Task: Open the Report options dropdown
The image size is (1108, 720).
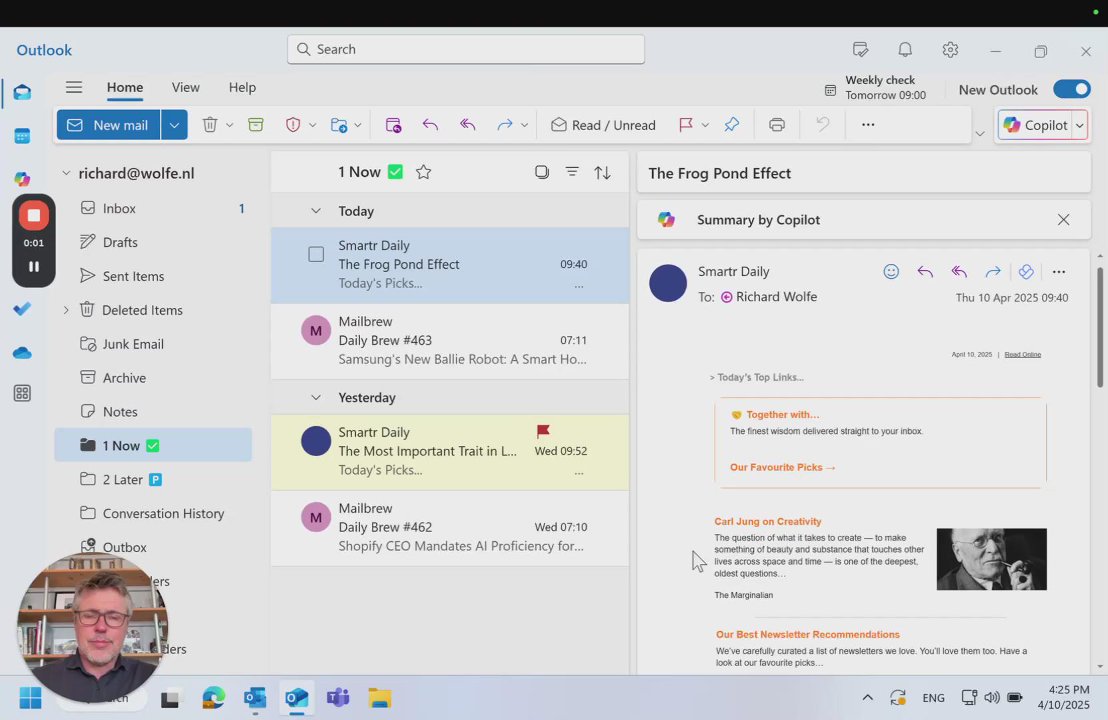Action: 312,126
